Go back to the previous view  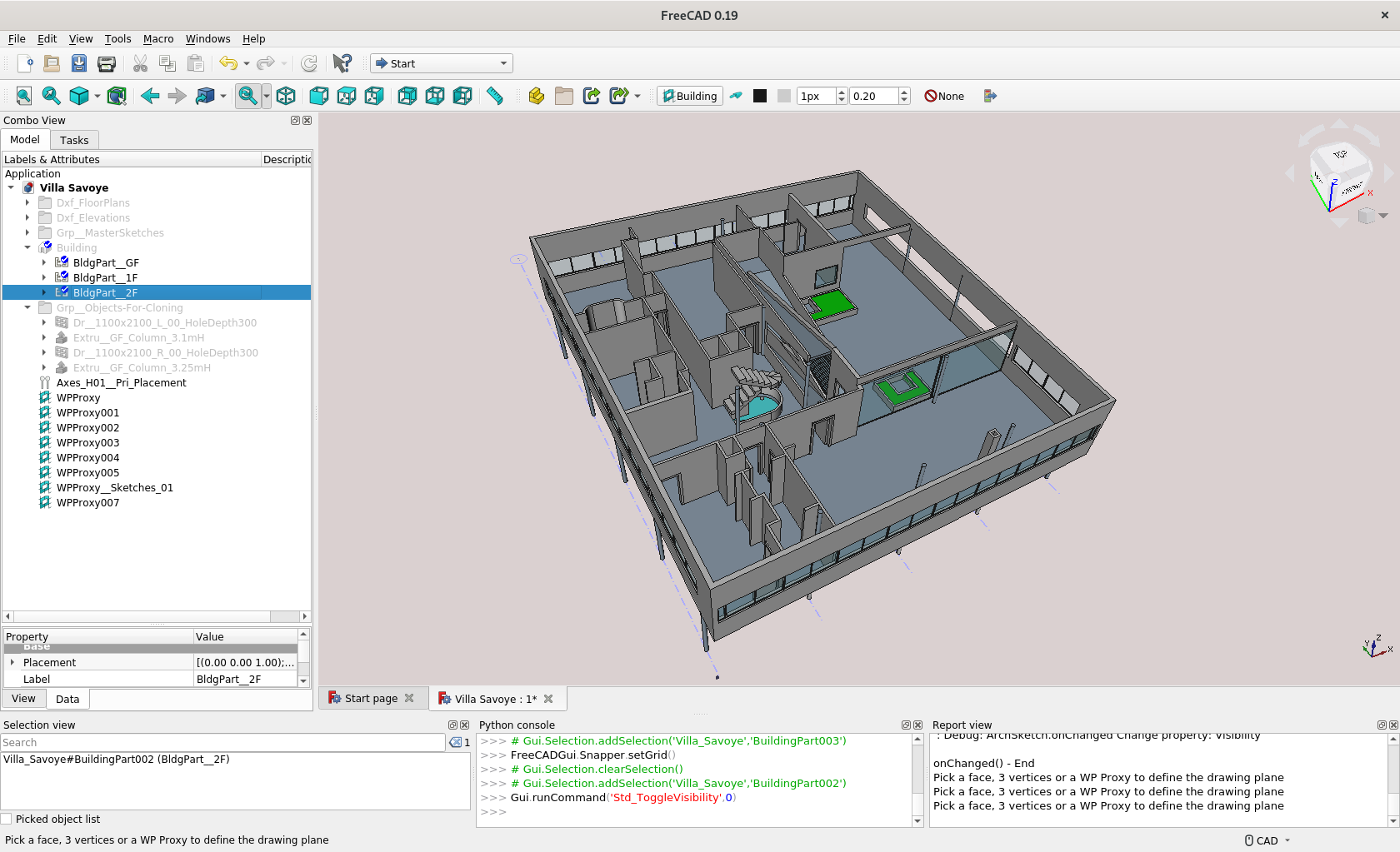click(150, 96)
